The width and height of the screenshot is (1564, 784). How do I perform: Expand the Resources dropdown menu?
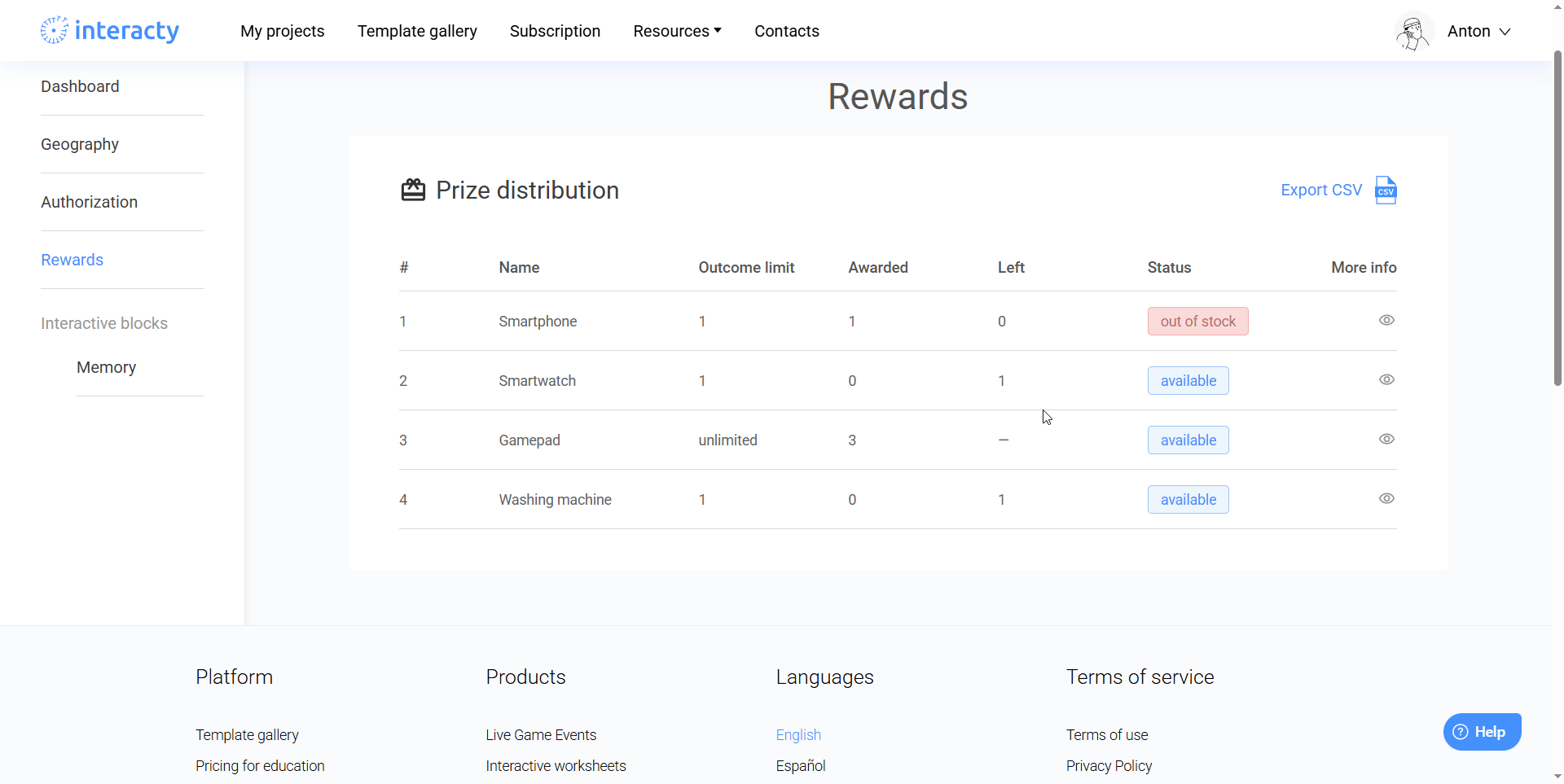coord(677,31)
